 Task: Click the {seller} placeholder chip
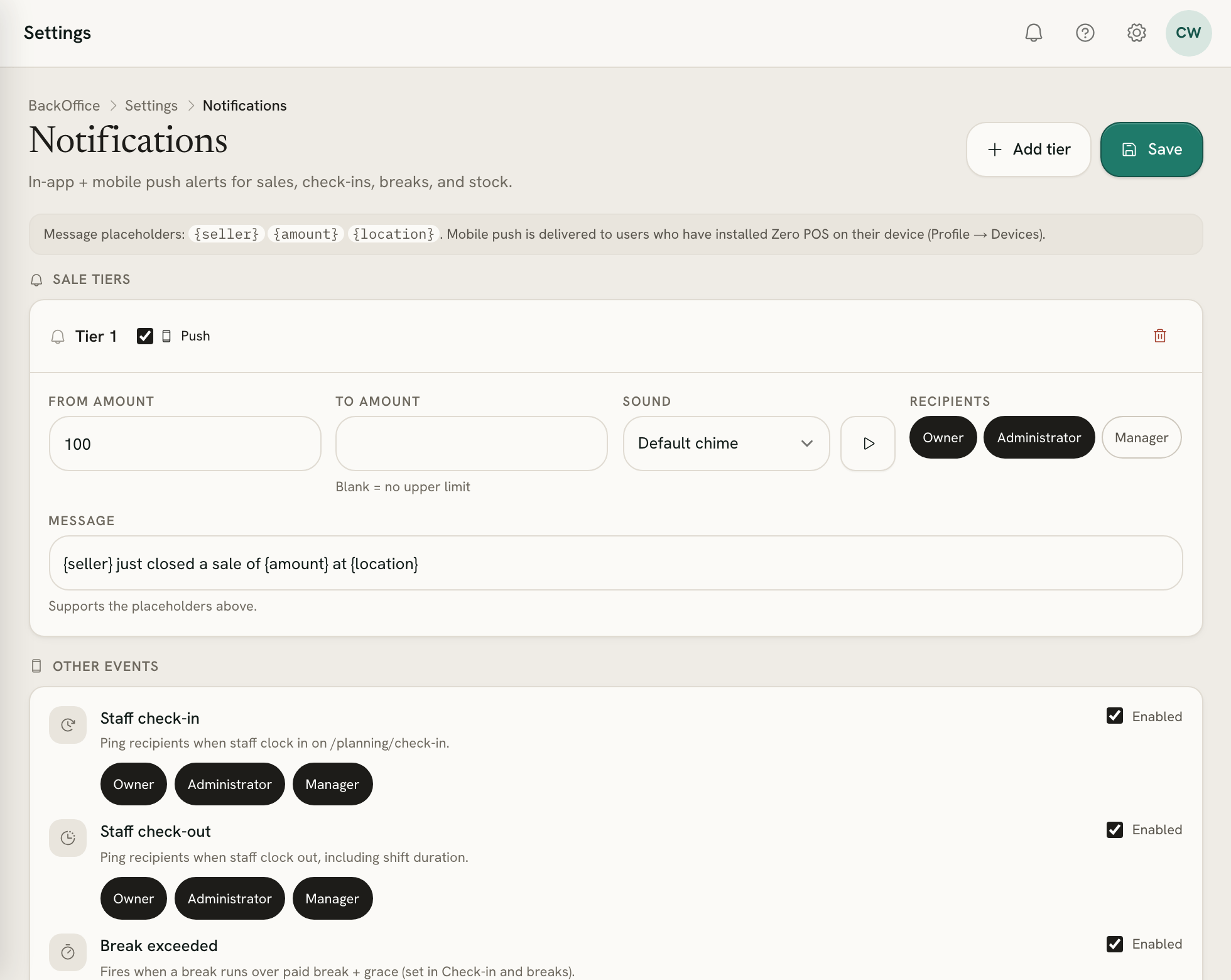(227, 234)
